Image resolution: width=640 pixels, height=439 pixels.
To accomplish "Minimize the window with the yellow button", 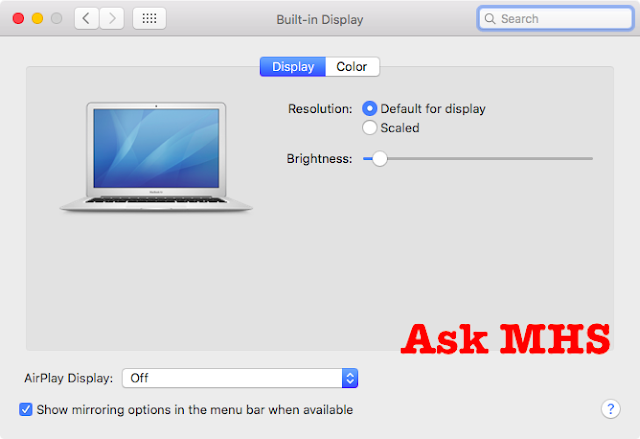I will [x=38, y=18].
